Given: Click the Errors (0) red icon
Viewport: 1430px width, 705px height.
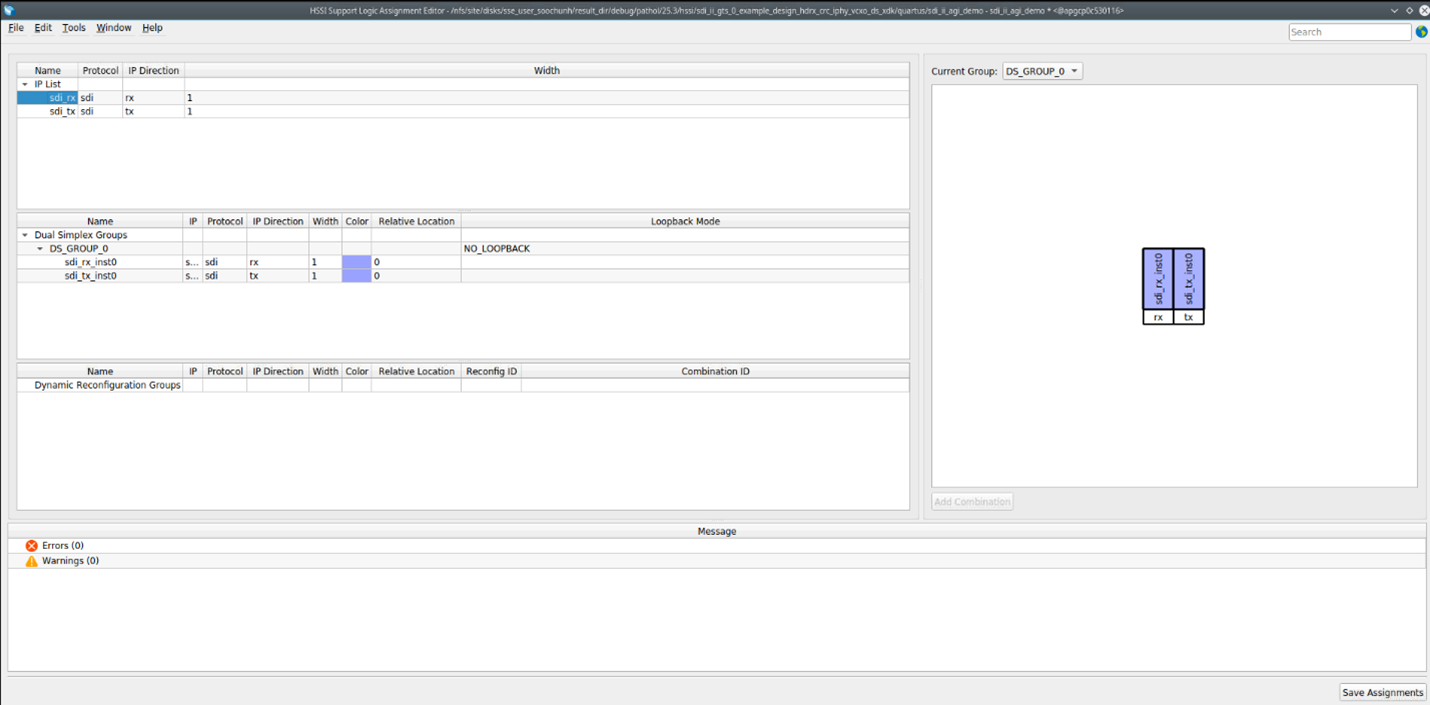Looking at the screenshot, I should coord(31,546).
